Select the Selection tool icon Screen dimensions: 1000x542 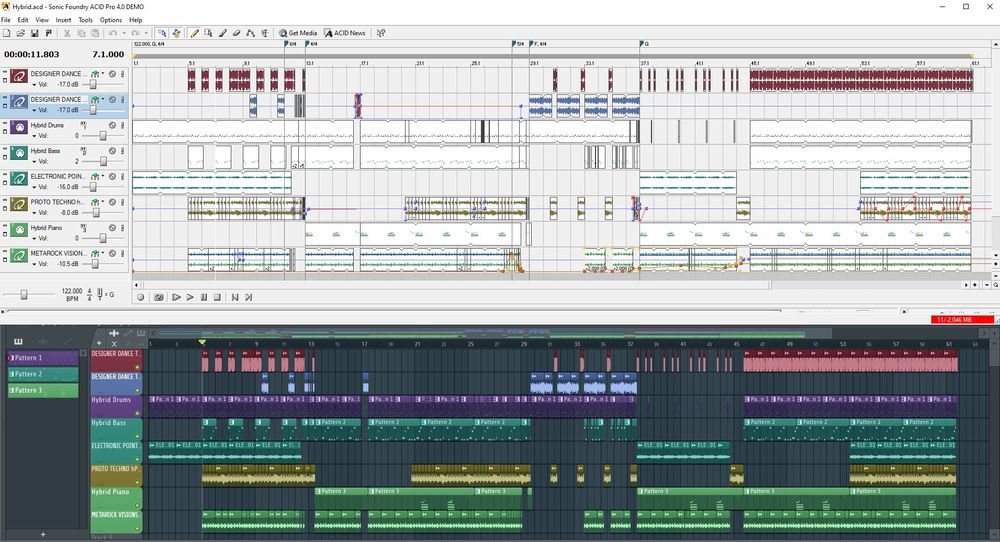(x=209, y=33)
